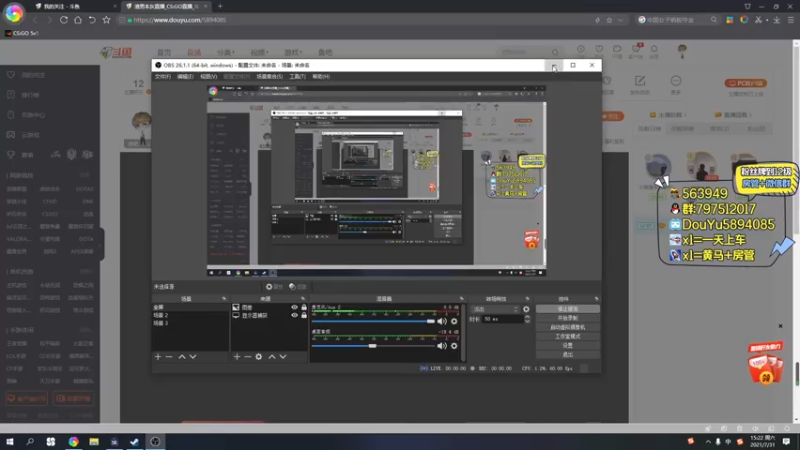Select 场景 2 in the scenes list

coord(190,315)
